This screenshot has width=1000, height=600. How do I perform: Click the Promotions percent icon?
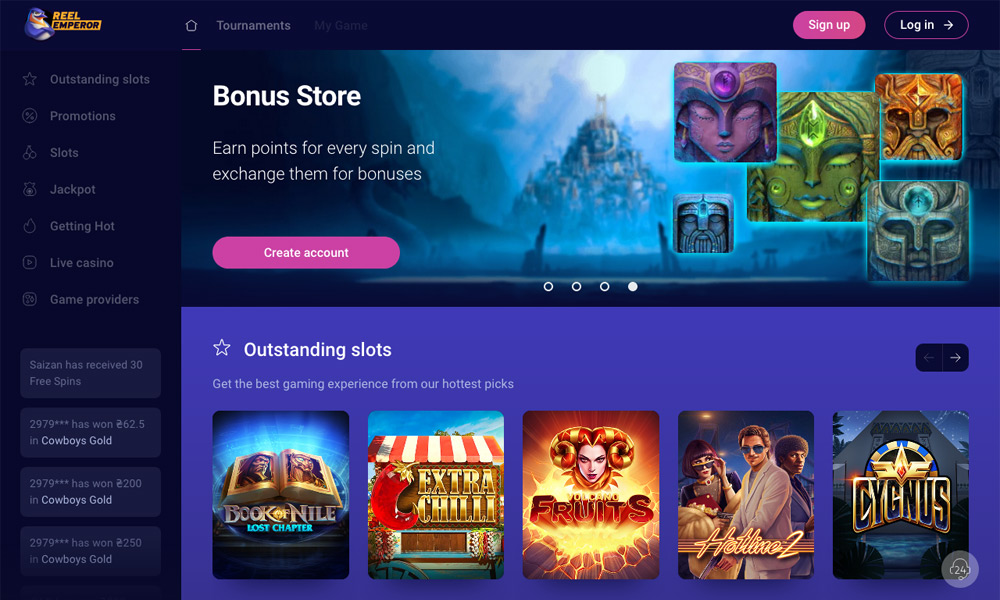tap(29, 116)
